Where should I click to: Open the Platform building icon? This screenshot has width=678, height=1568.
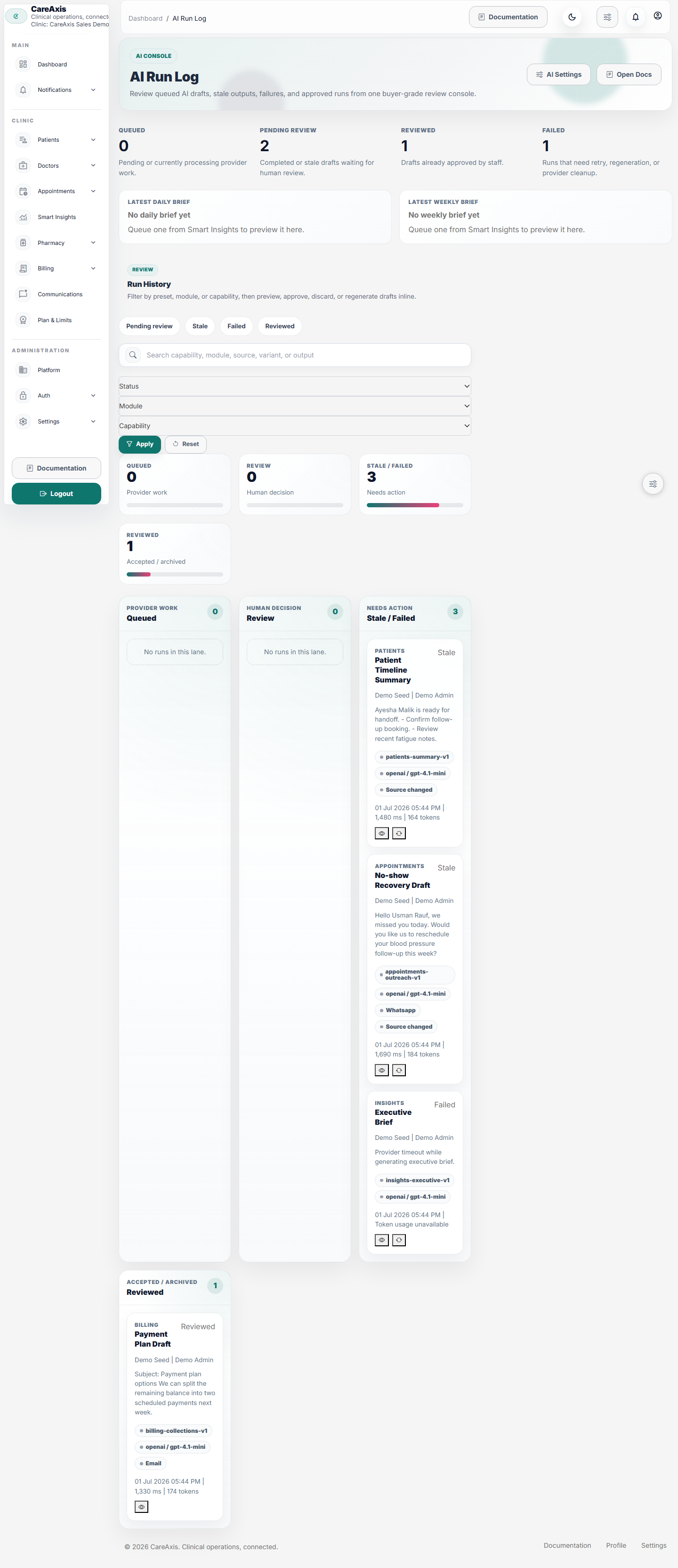23,370
